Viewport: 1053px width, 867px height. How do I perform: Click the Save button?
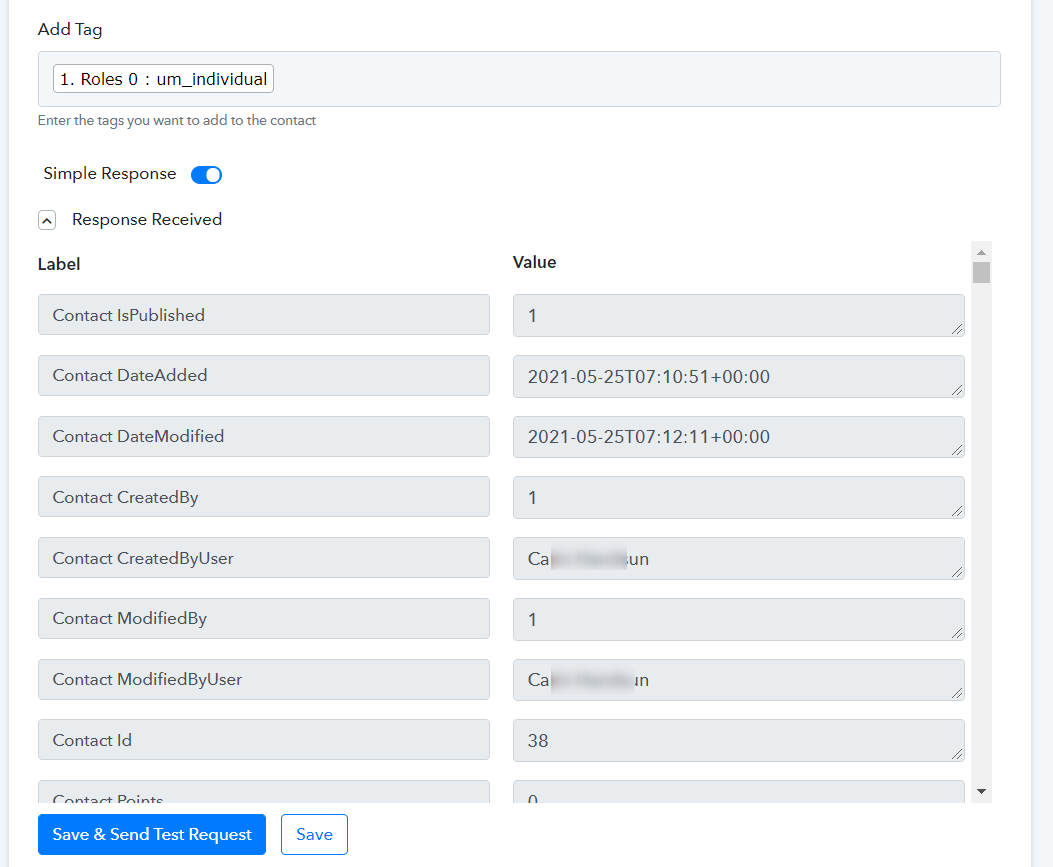(314, 834)
